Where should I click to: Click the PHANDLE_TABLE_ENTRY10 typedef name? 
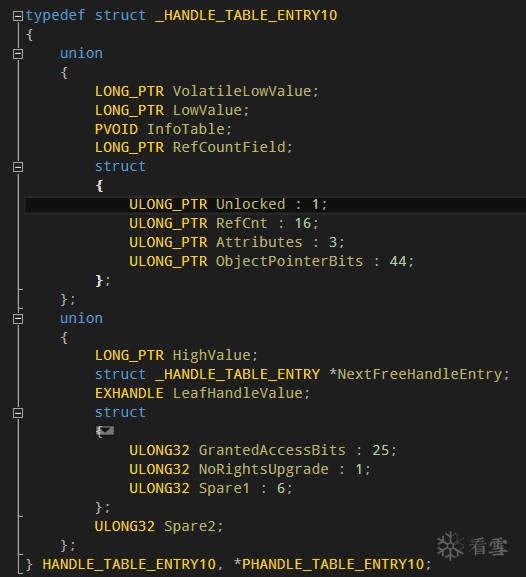click(x=333, y=564)
